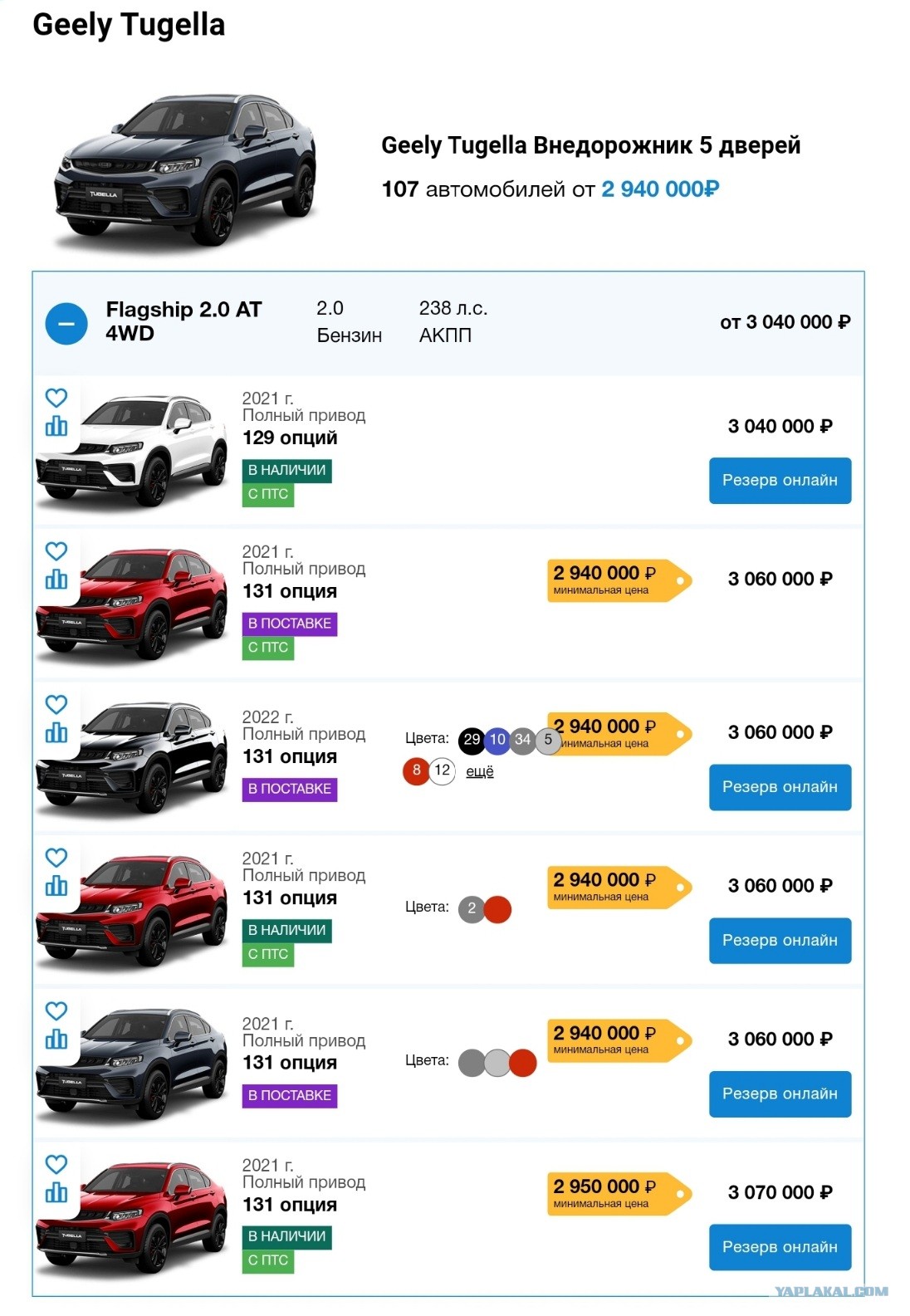Compare the white 2021 Tugella chart icon
This screenshot has width=910, height=1316.
[x=56, y=426]
